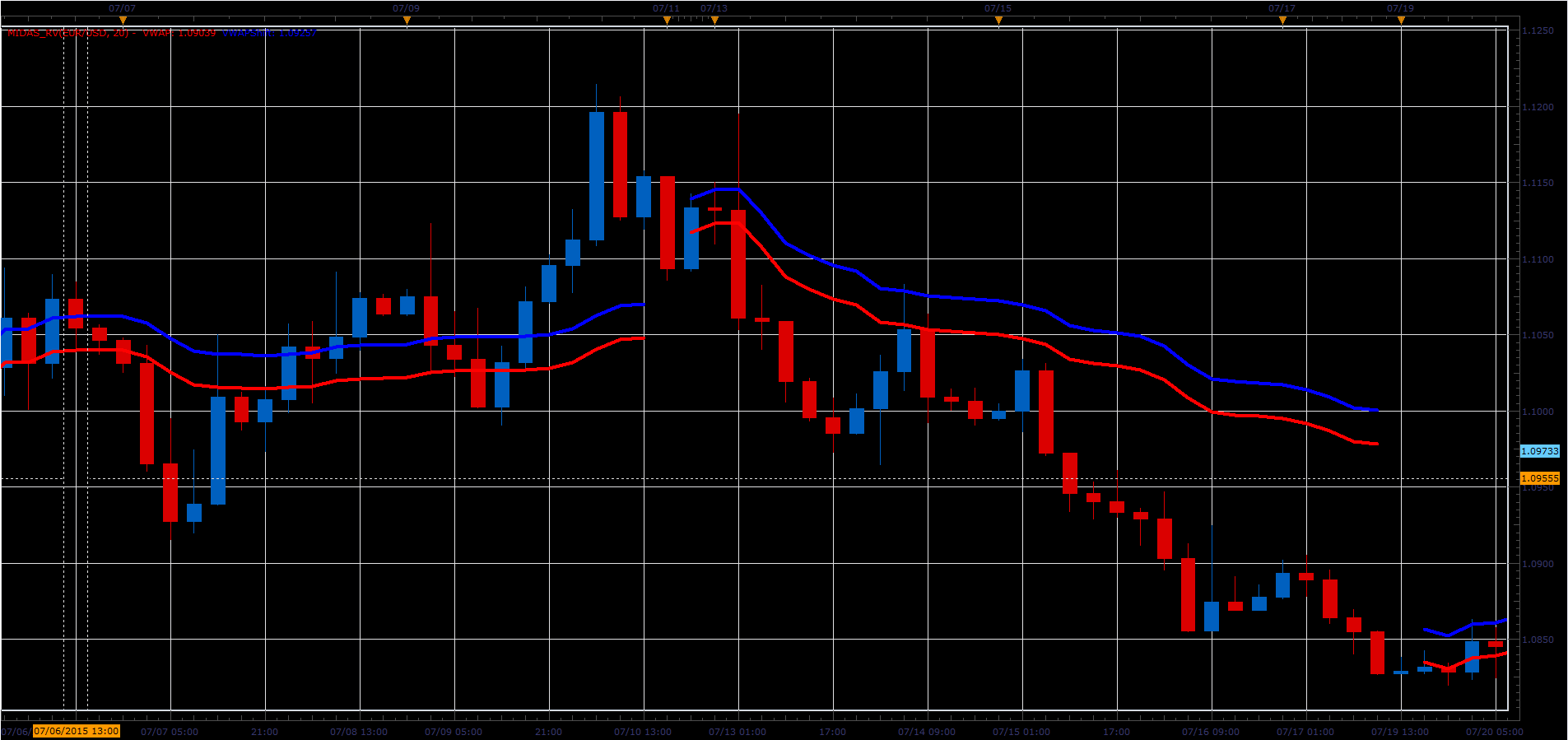This screenshot has width=1568, height=740.
Task: Click the 07/15 01:00 time axis label
Action: [1021, 732]
